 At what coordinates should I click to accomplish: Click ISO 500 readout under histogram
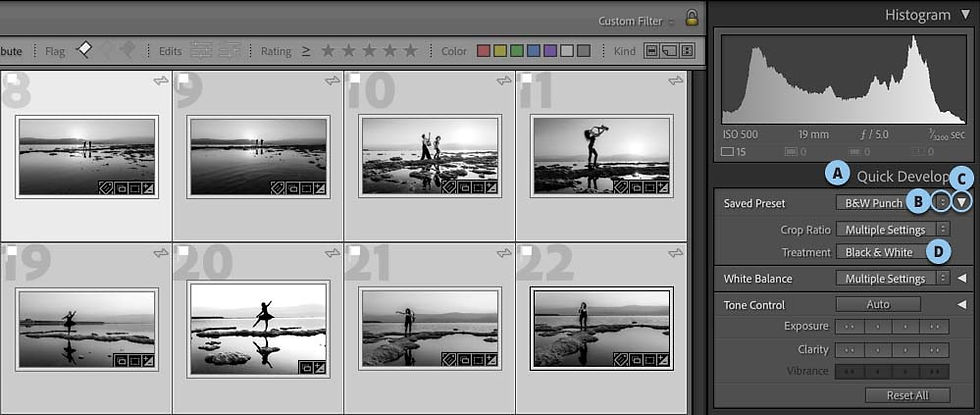click(742, 134)
